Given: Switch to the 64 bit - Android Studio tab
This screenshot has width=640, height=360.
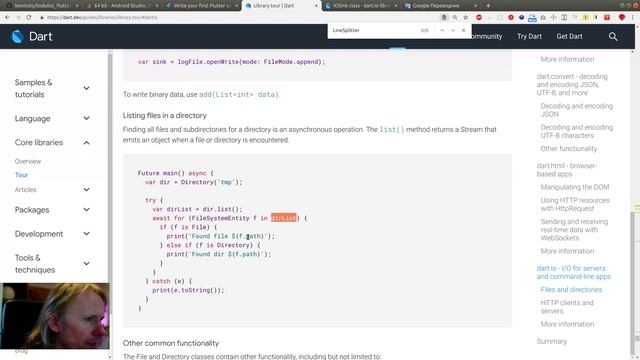Looking at the screenshot, I should click(x=121, y=6).
